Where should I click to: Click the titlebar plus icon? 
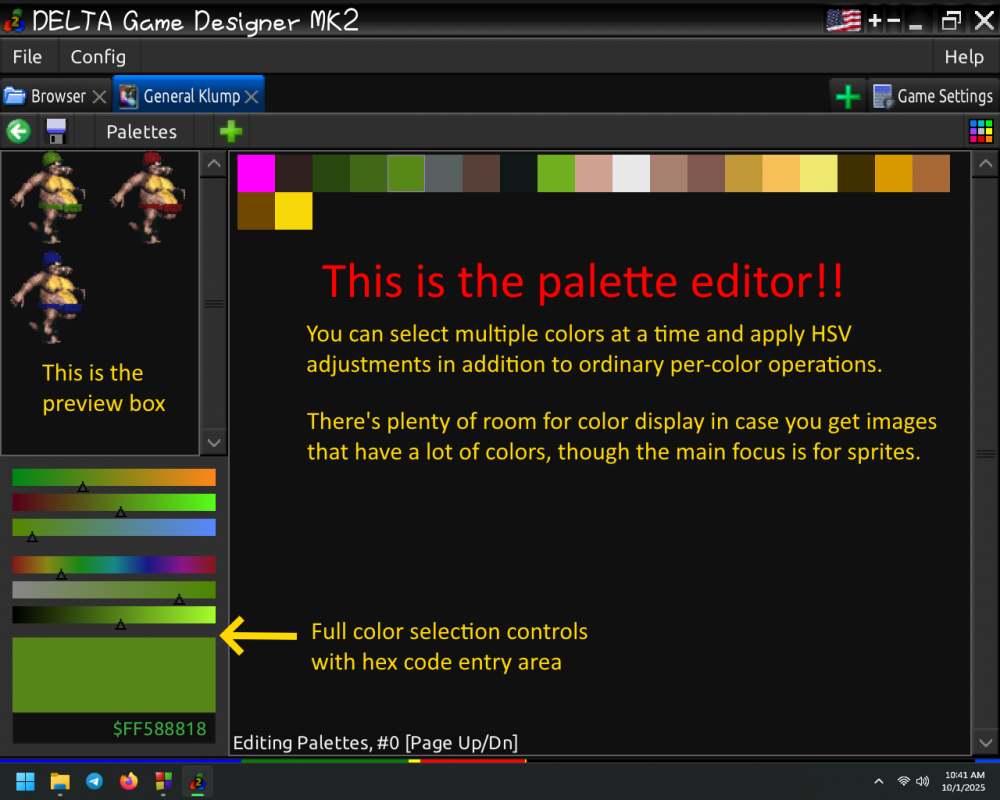tap(874, 19)
